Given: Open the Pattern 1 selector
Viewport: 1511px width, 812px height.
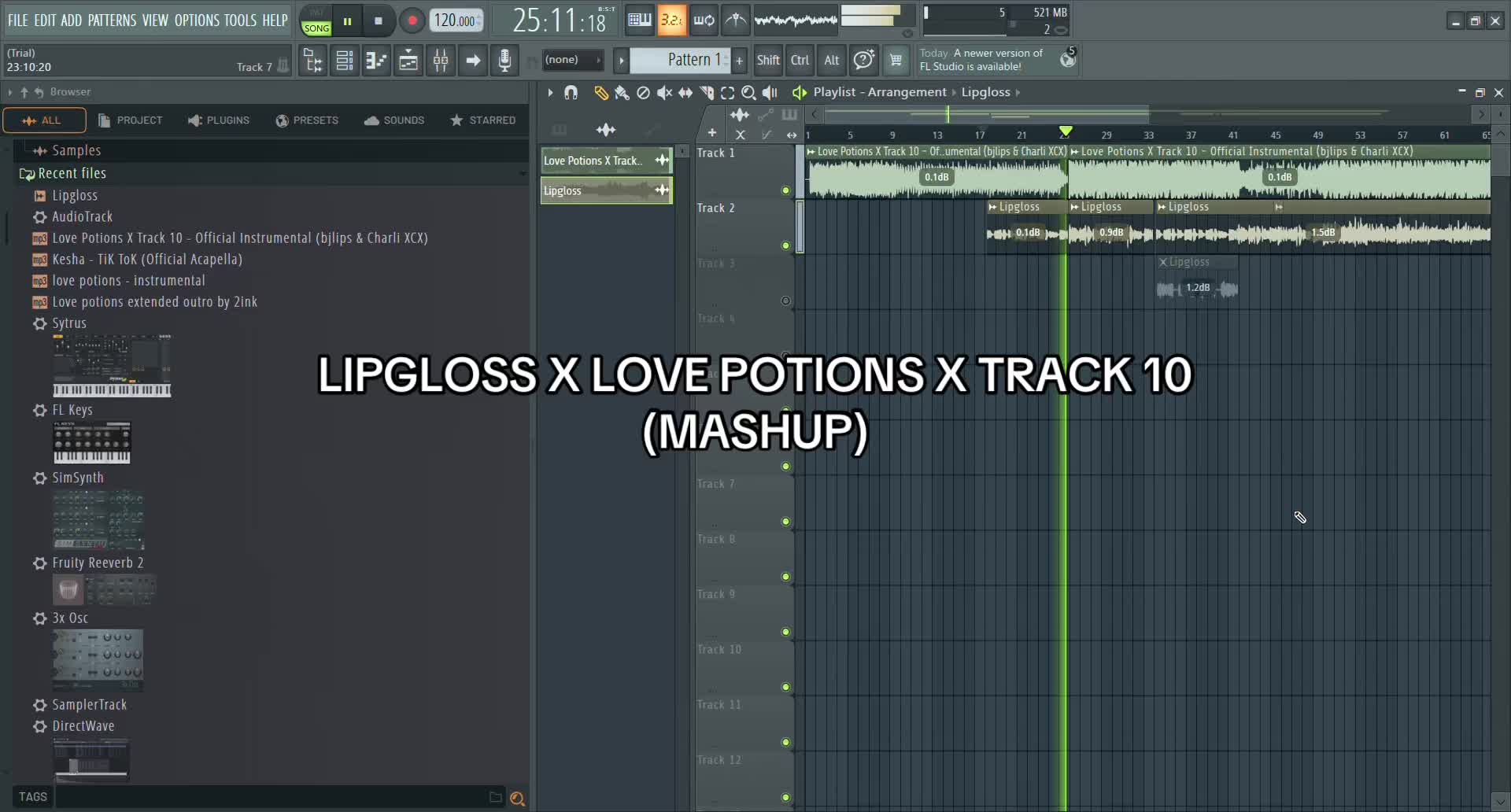Looking at the screenshot, I should pyautogui.click(x=681, y=60).
